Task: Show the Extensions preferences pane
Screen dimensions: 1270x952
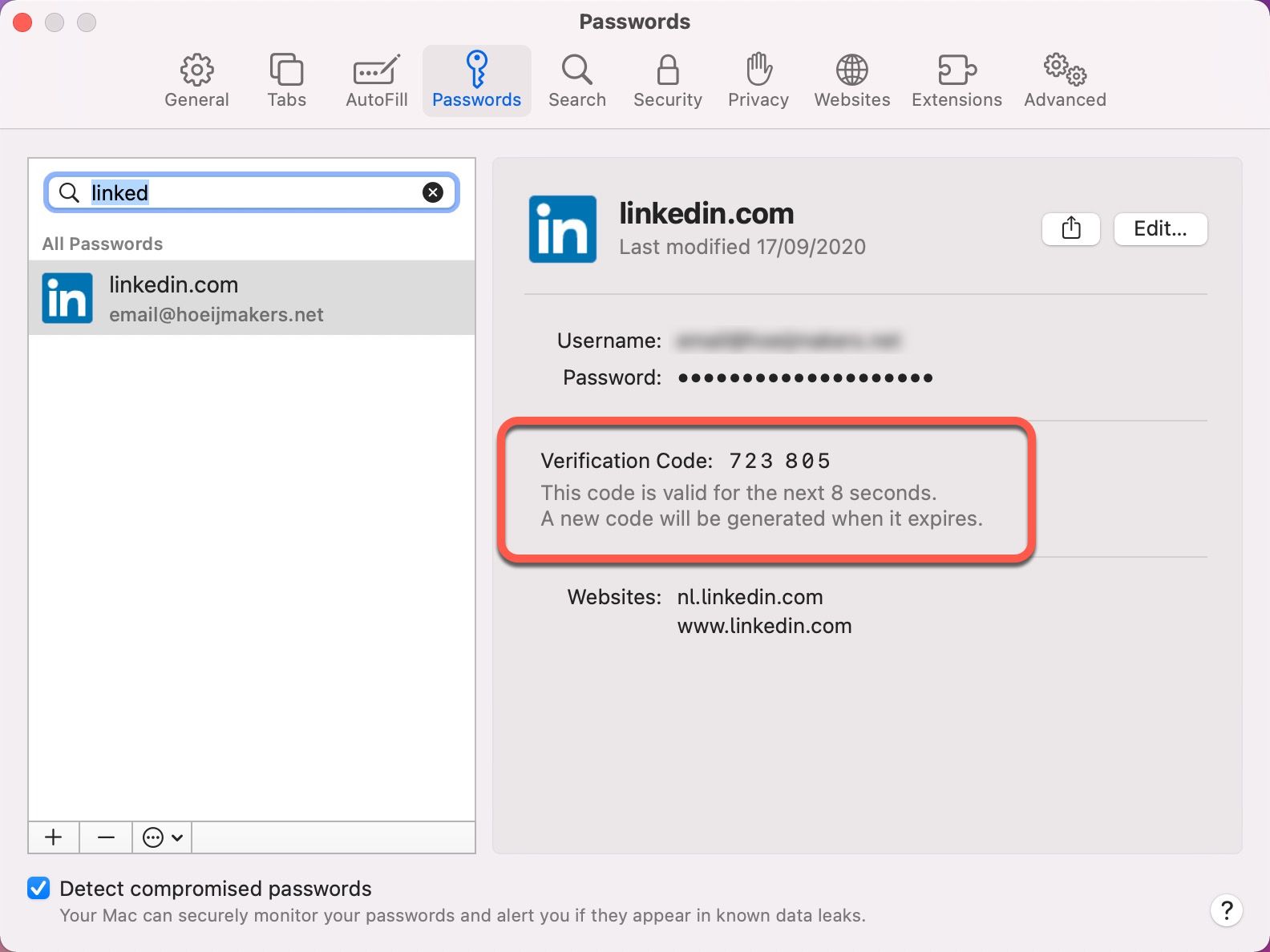Action: 956,81
